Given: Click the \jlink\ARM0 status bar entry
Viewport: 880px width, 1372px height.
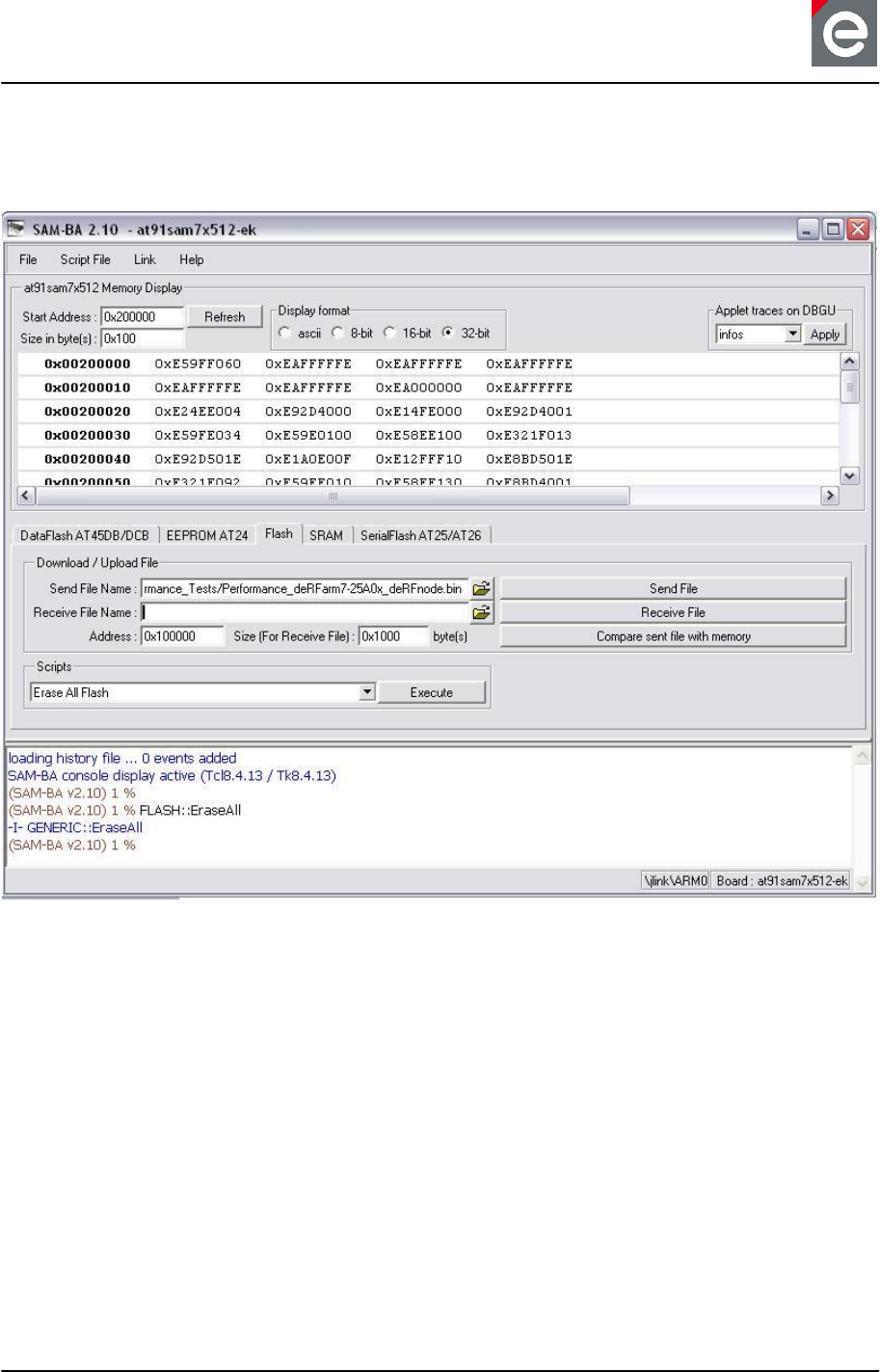Looking at the screenshot, I should (x=676, y=880).
